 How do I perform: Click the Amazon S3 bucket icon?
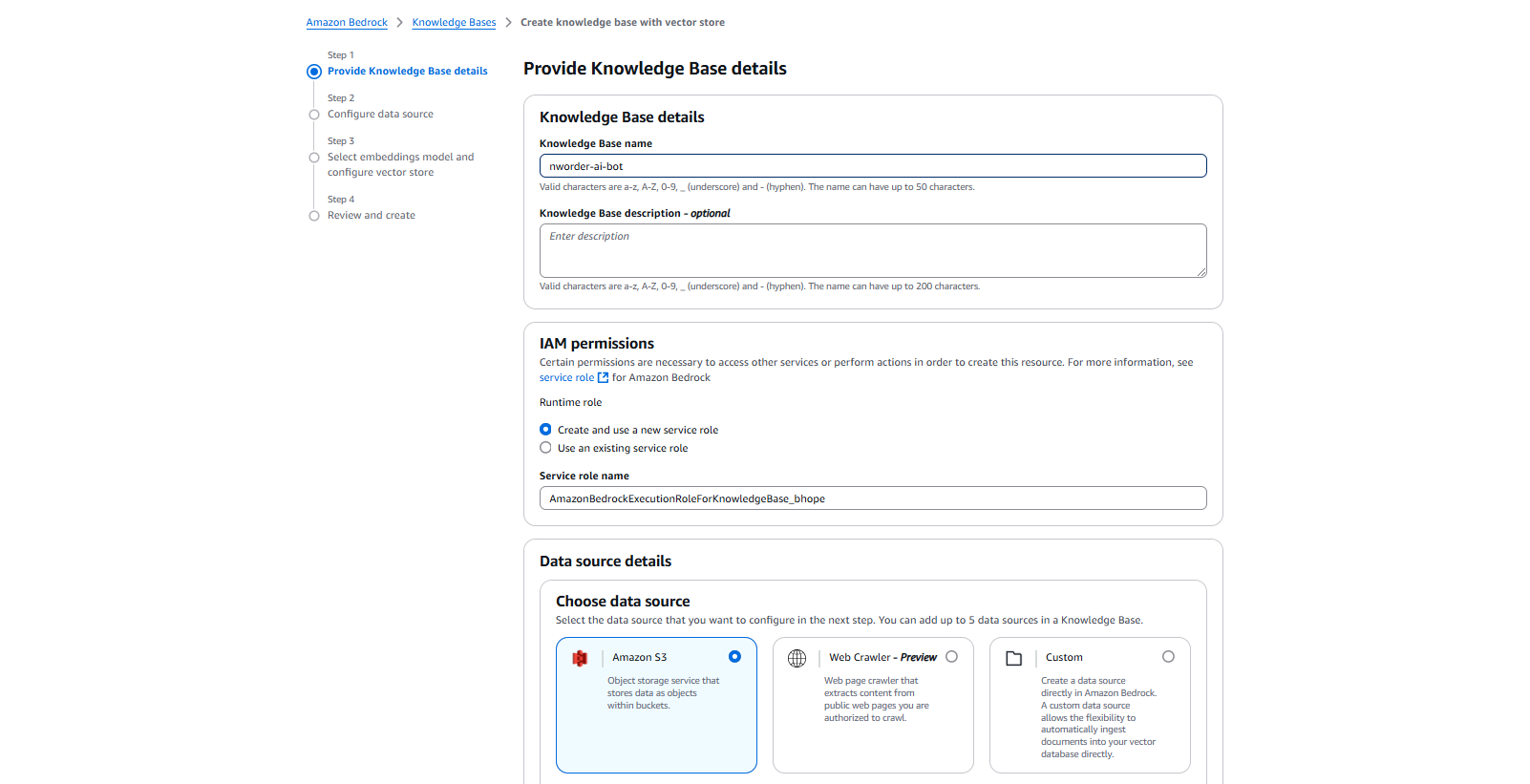click(x=580, y=658)
